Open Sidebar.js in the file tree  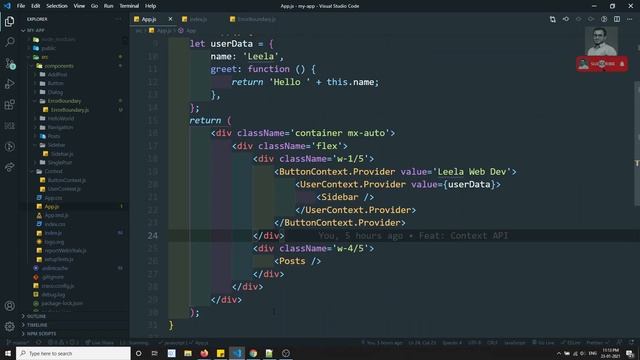coord(62,154)
